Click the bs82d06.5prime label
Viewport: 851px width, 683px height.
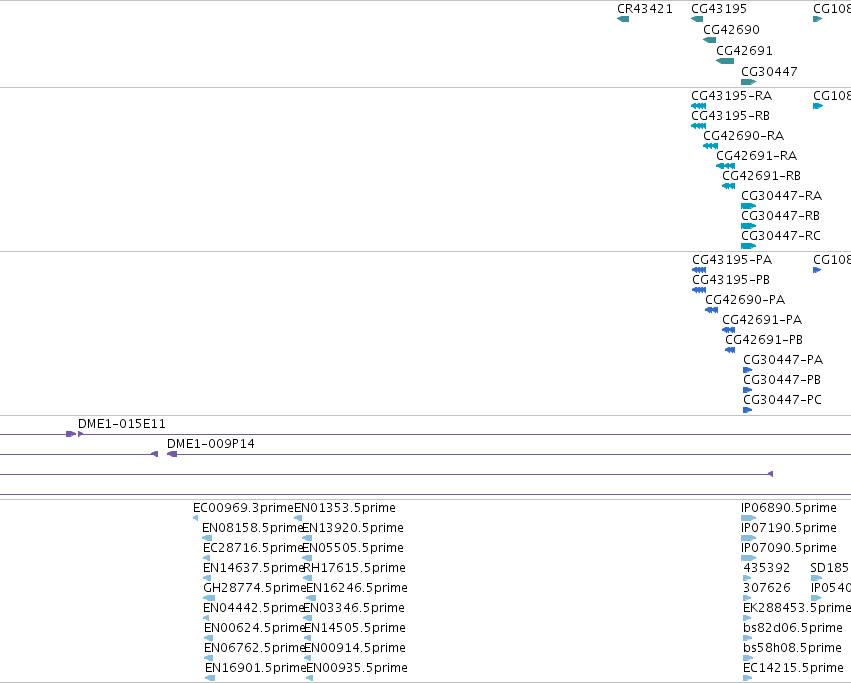(792, 628)
